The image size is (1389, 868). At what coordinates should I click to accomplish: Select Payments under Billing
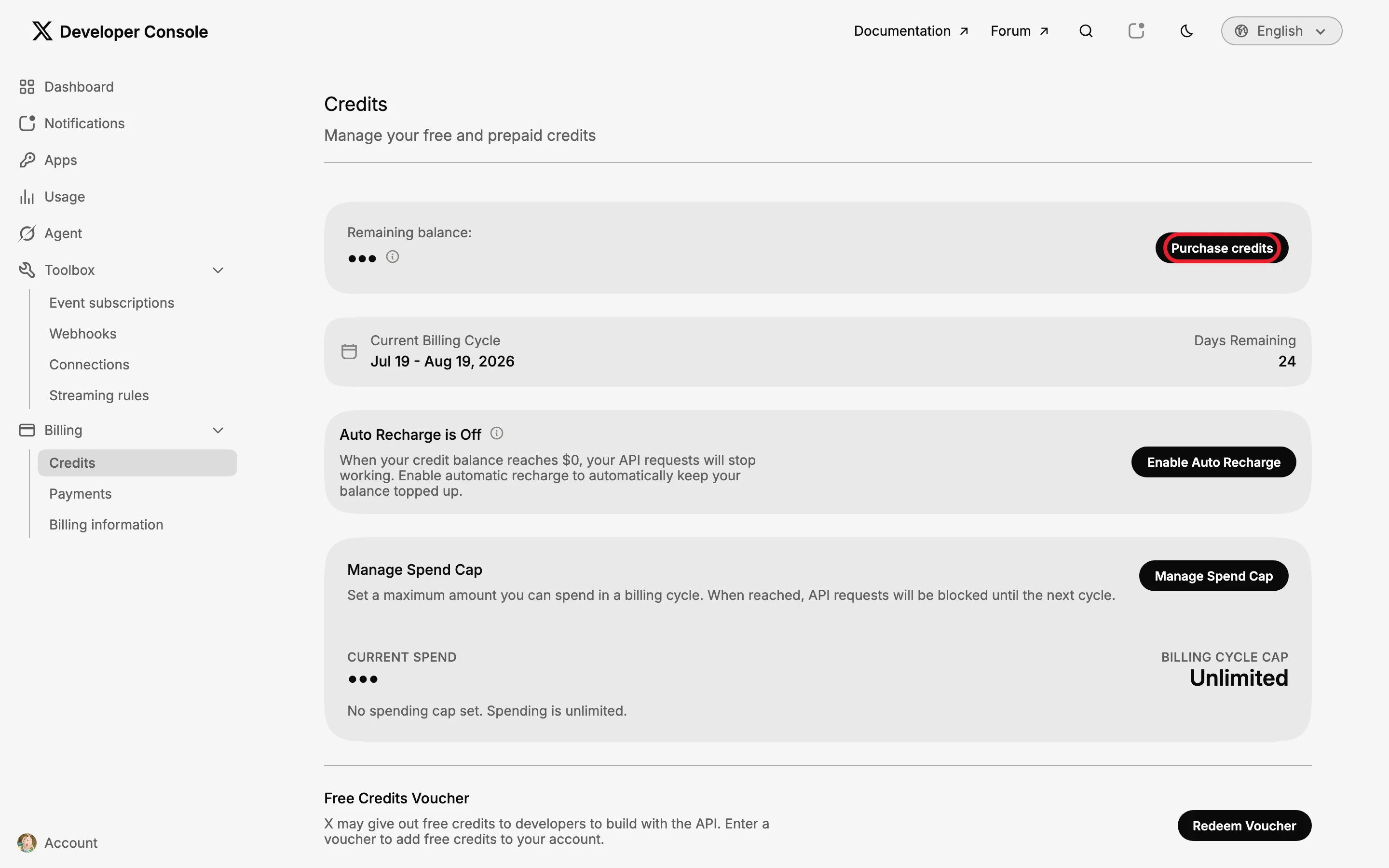(81, 494)
